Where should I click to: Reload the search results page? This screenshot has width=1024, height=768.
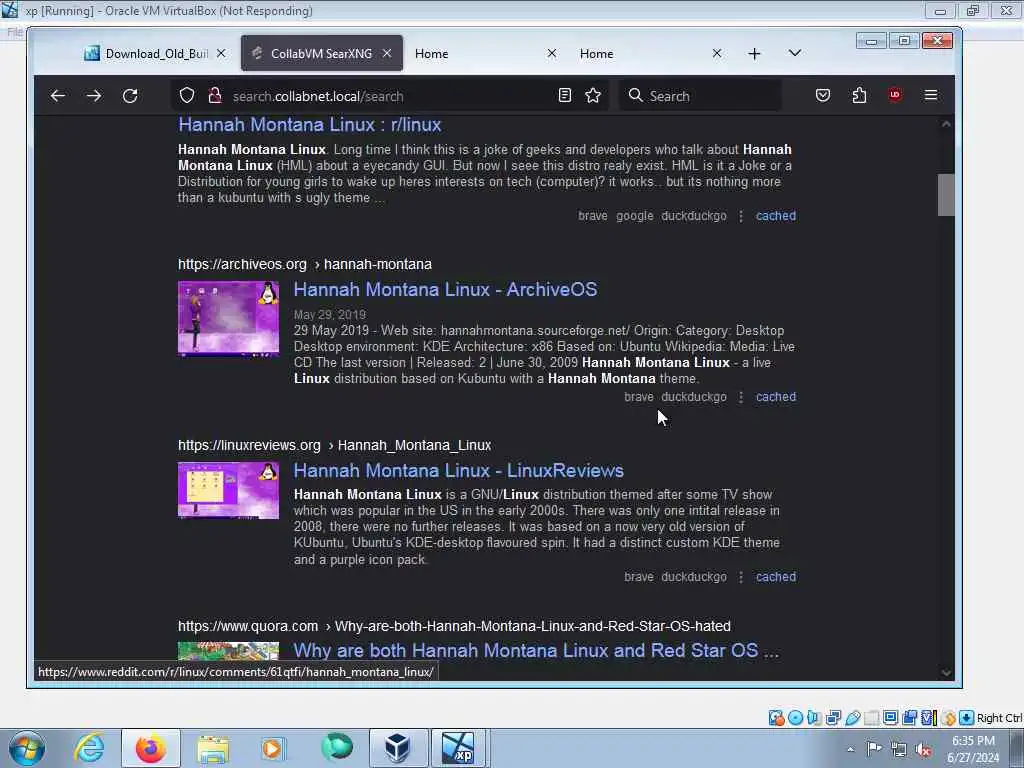130,96
